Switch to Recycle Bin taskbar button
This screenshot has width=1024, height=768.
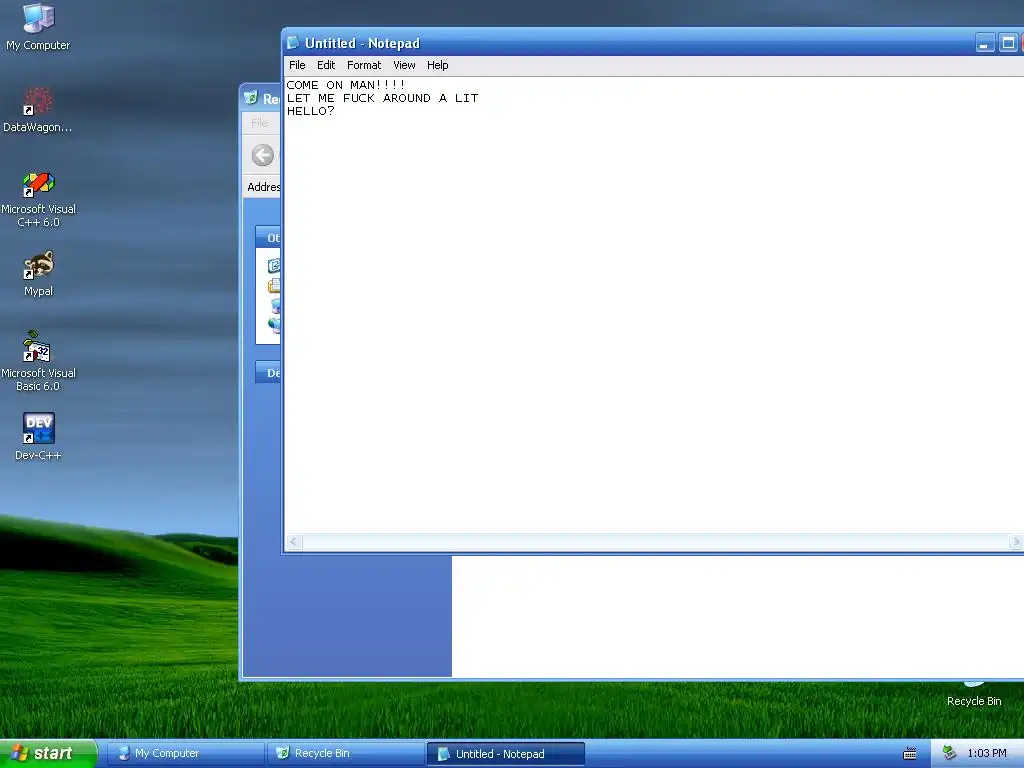[345, 754]
